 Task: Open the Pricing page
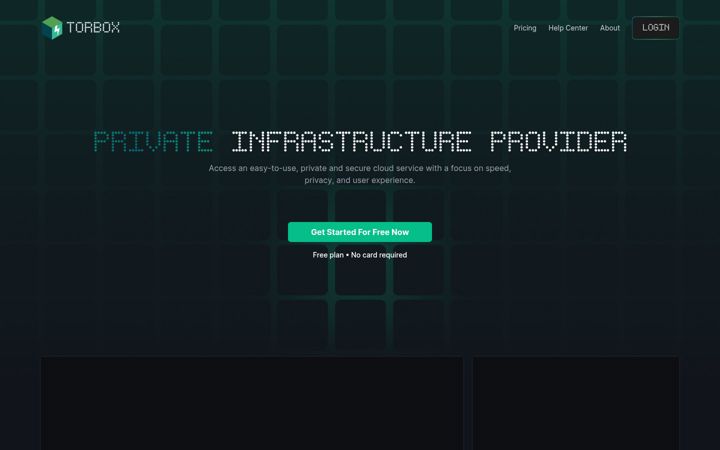tap(525, 28)
